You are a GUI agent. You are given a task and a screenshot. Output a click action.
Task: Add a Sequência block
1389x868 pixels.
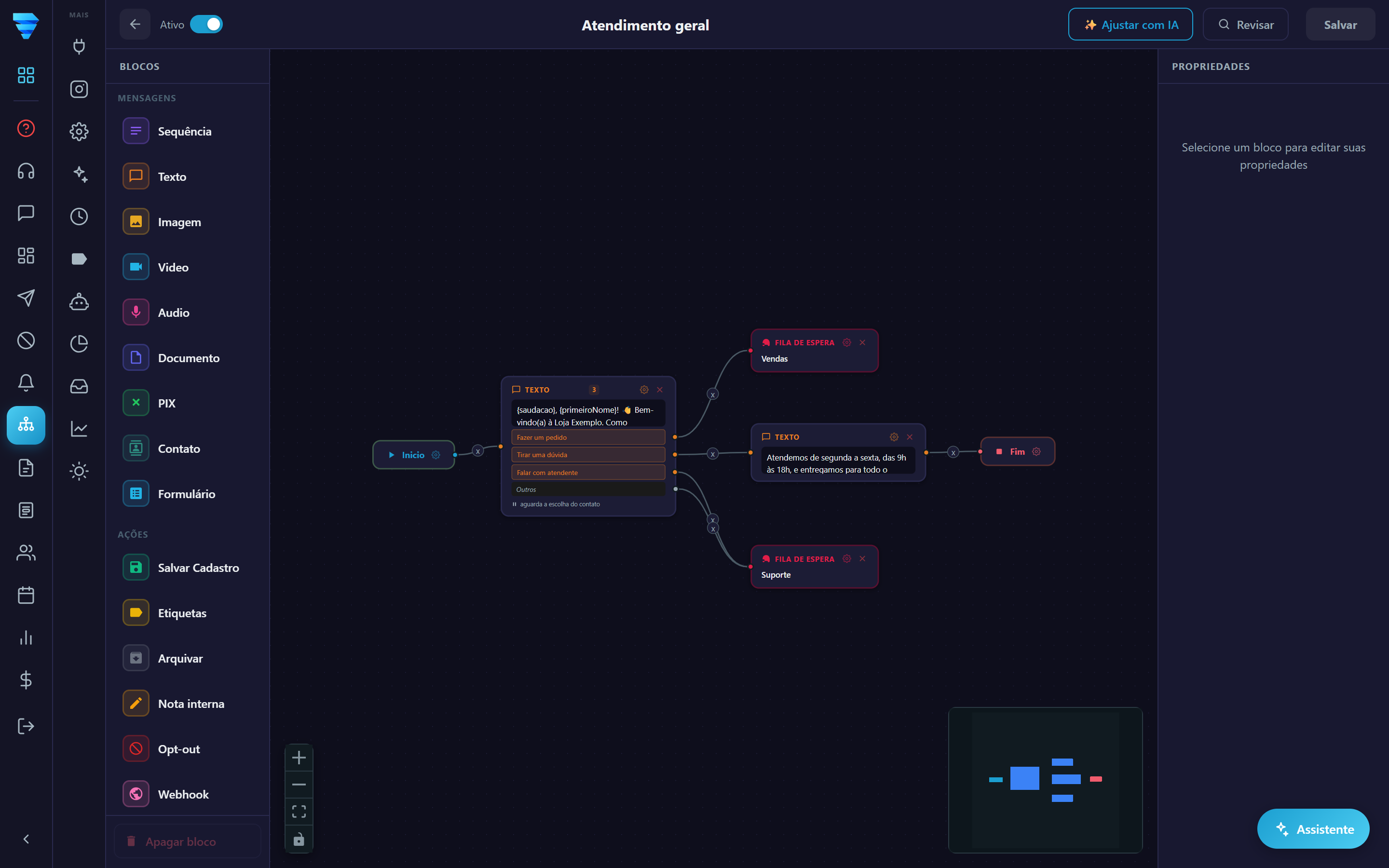click(188, 131)
